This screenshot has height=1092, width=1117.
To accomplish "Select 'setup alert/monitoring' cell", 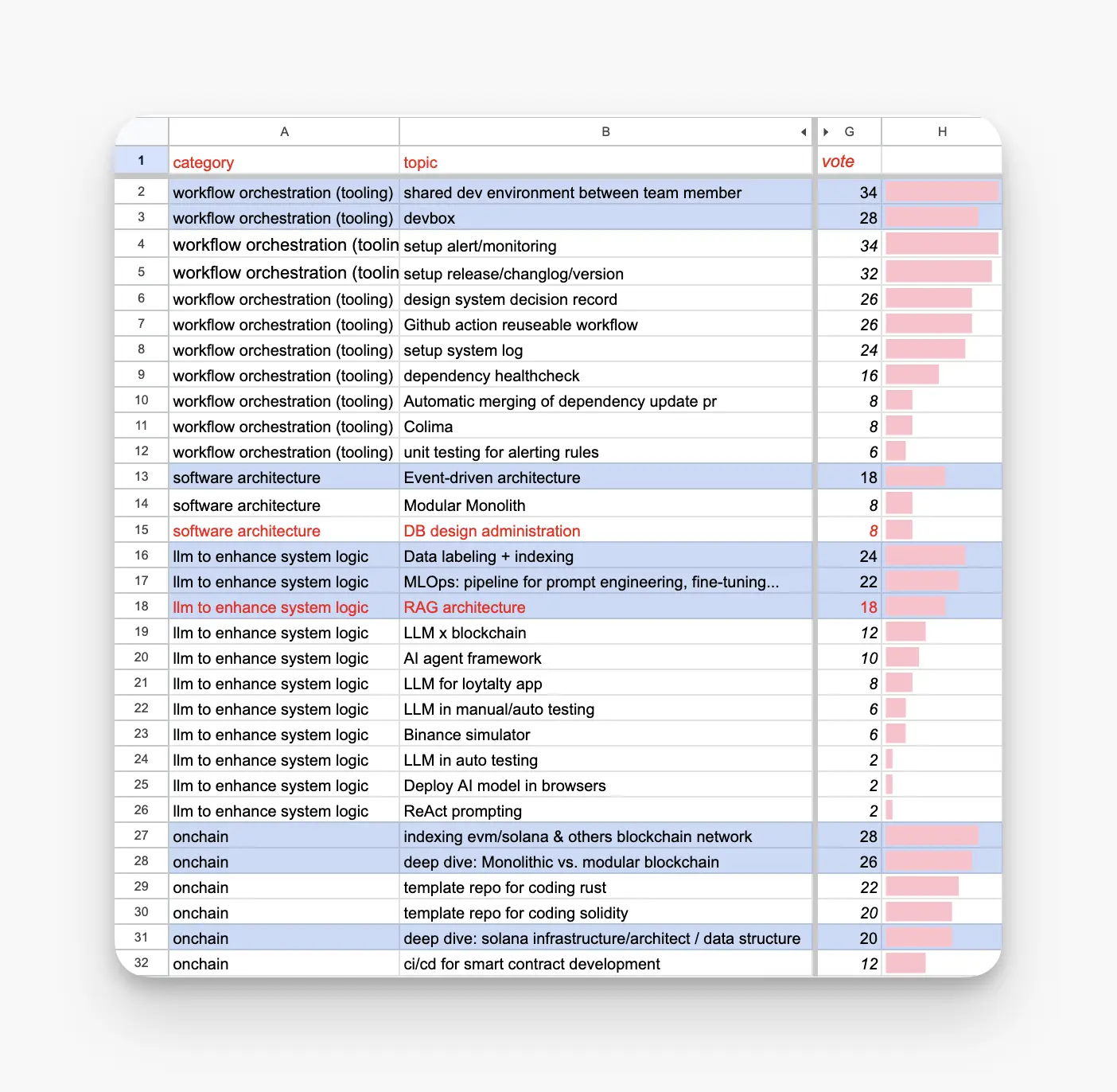I will click(x=605, y=244).
